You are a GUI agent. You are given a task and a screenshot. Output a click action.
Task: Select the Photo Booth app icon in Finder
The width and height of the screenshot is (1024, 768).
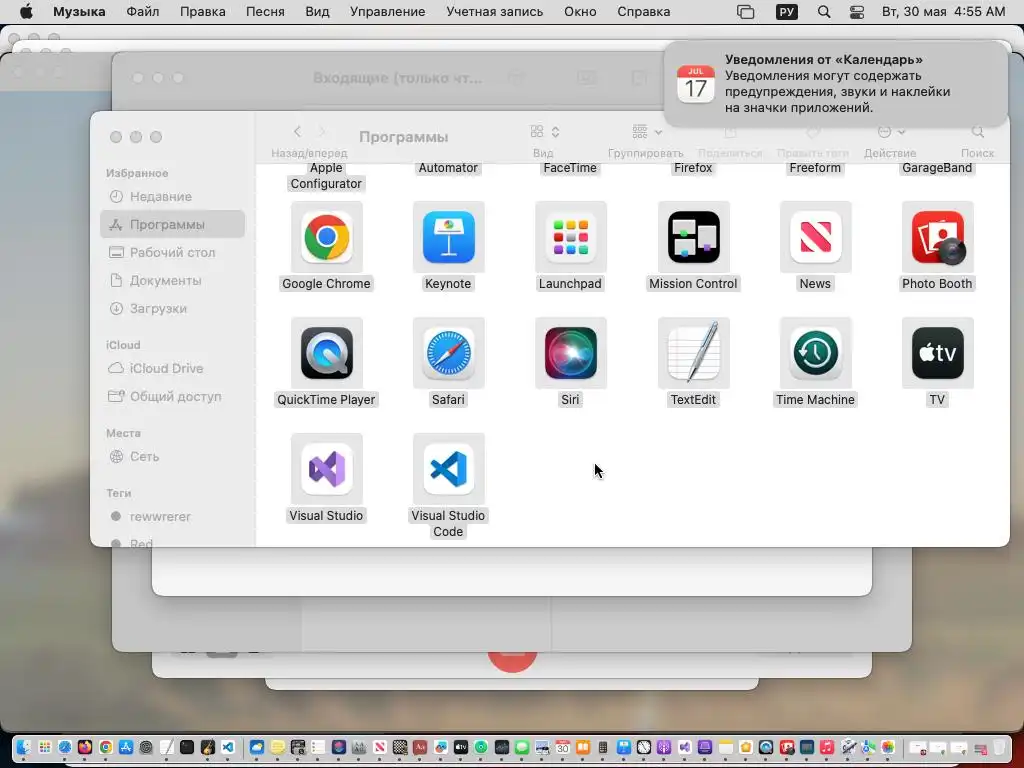[937, 237]
